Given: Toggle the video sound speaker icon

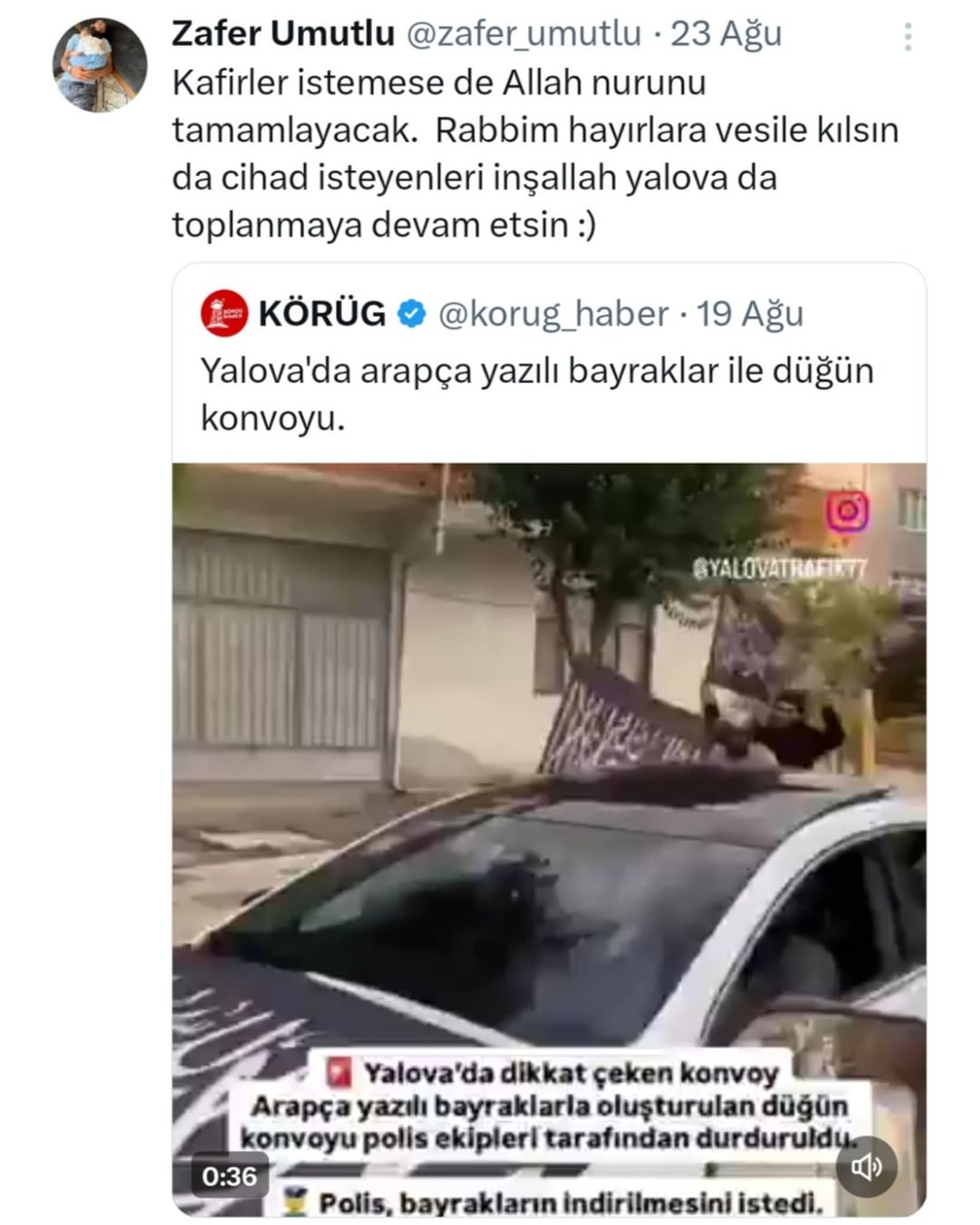Looking at the screenshot, I should pyautogui.click(x=867, y=1167).
